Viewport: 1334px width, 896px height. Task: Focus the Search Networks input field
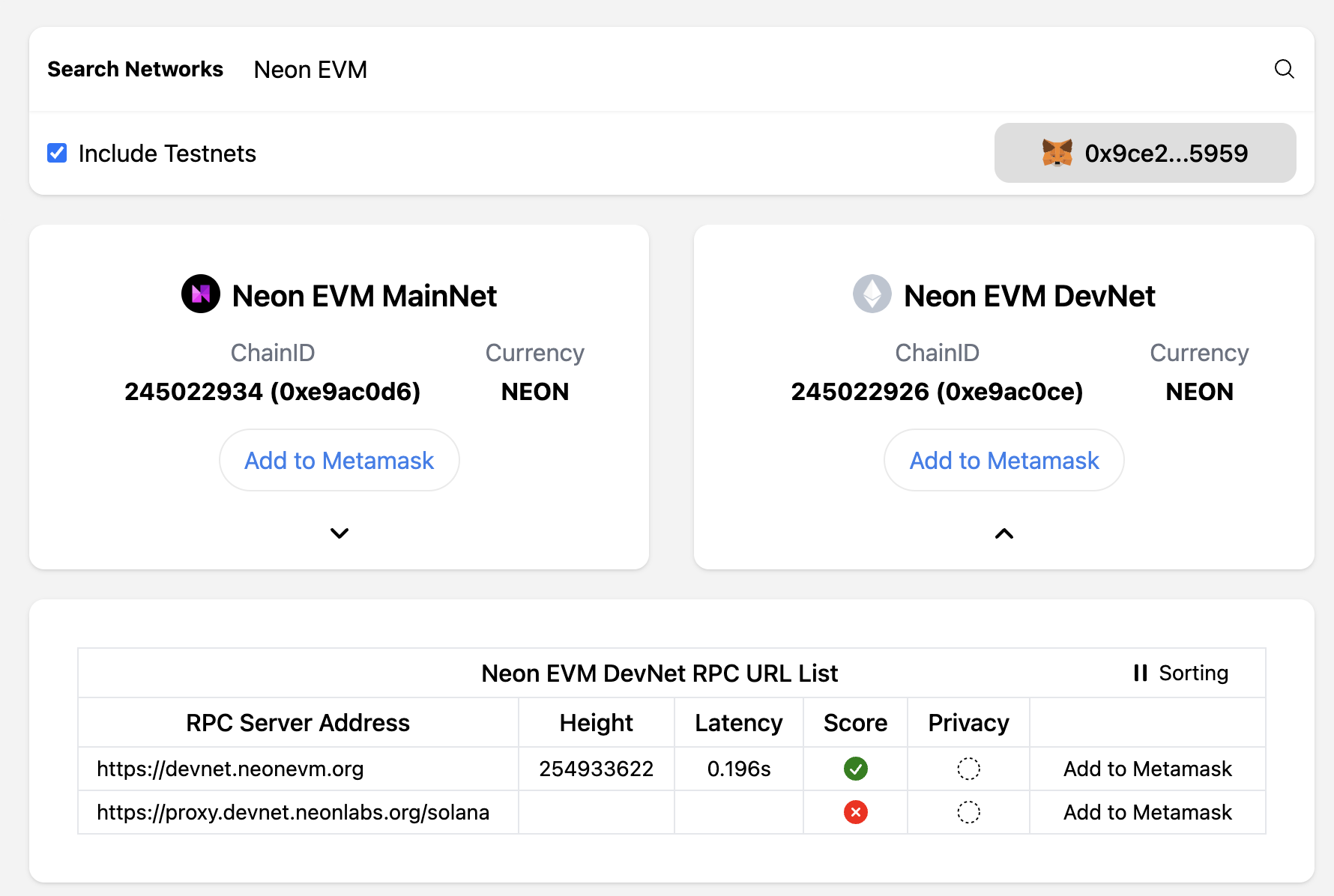pos(749,70)
